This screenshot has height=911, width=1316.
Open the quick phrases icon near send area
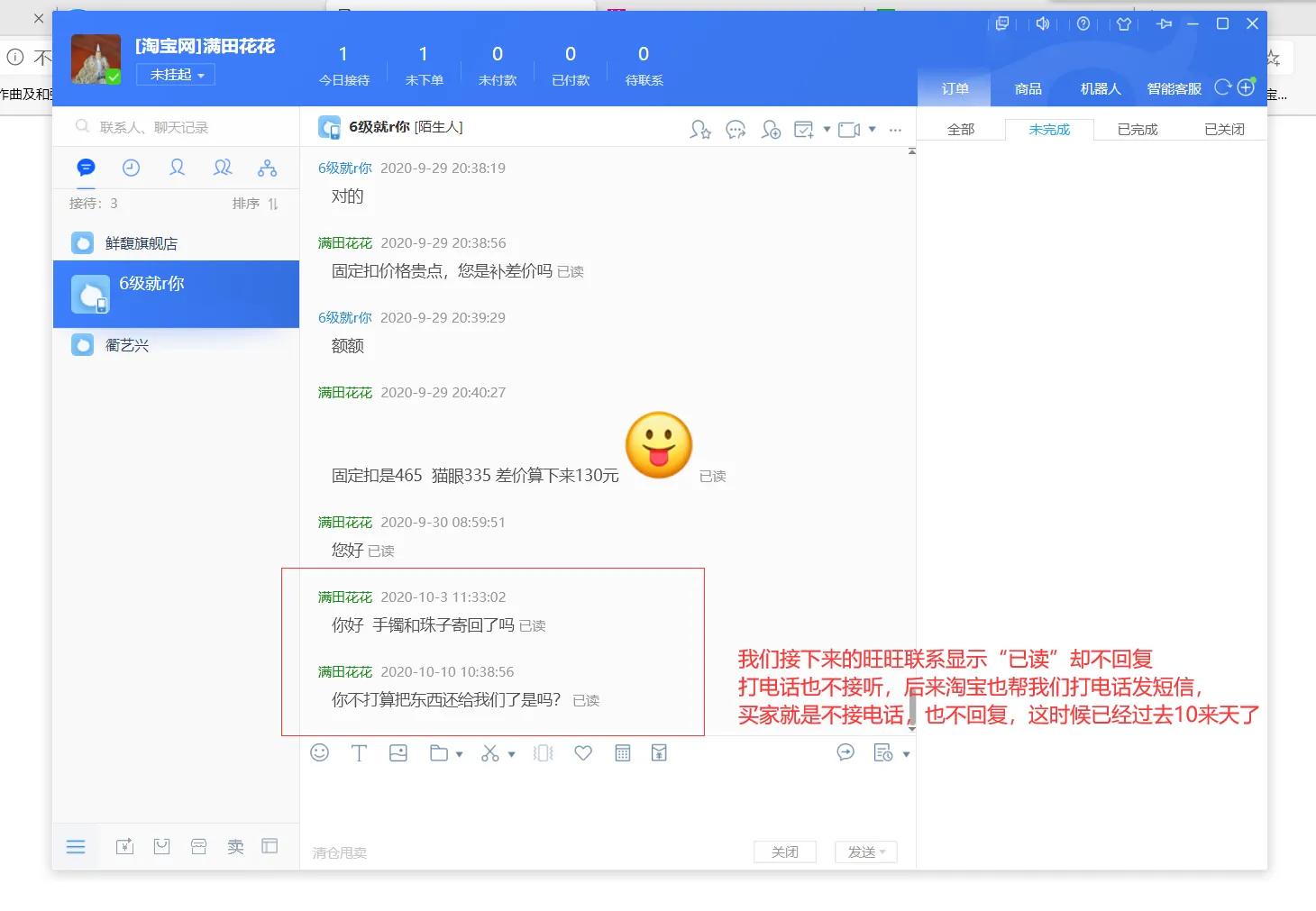click(845, 752)
